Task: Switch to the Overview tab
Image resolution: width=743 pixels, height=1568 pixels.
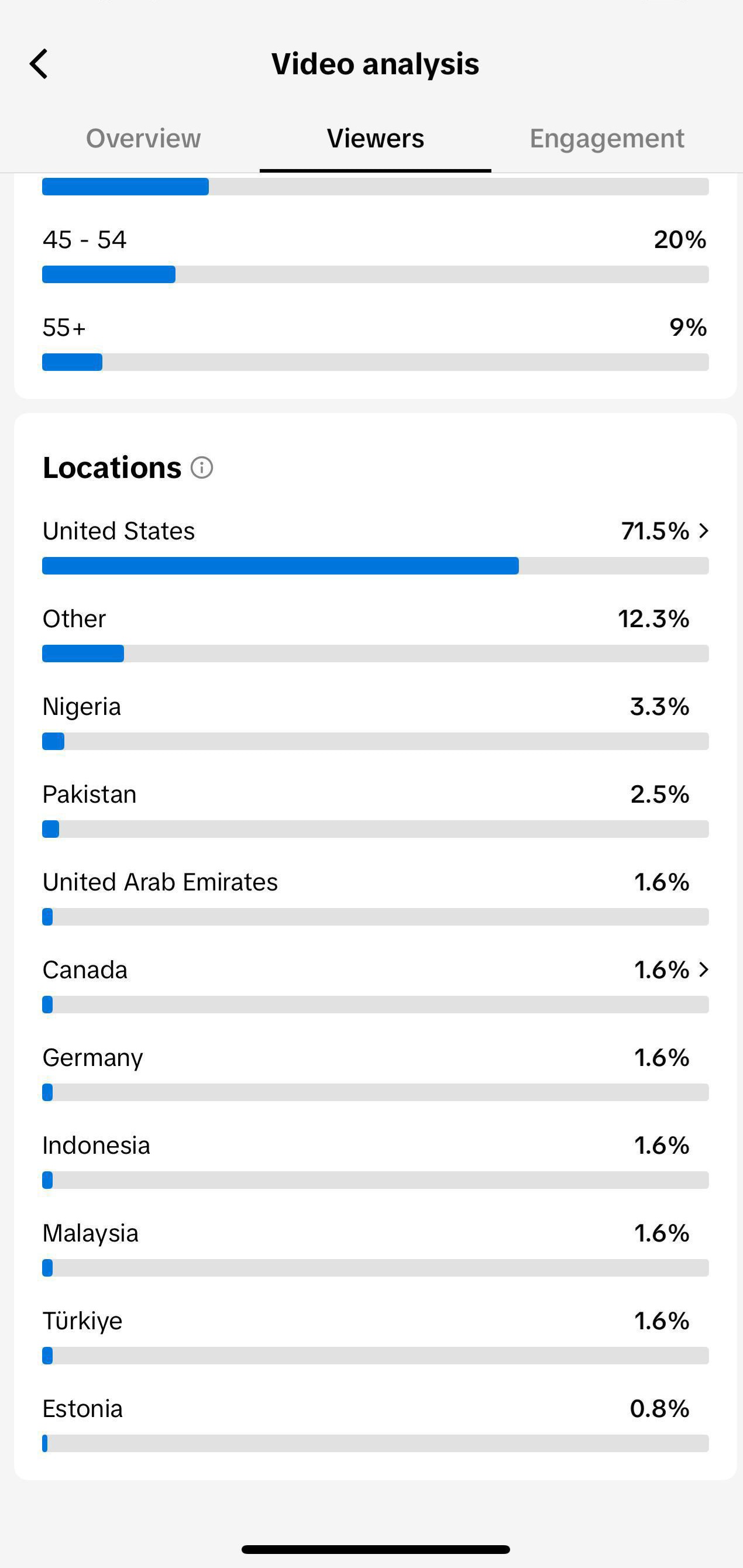Action: click(x=143, y=138)
